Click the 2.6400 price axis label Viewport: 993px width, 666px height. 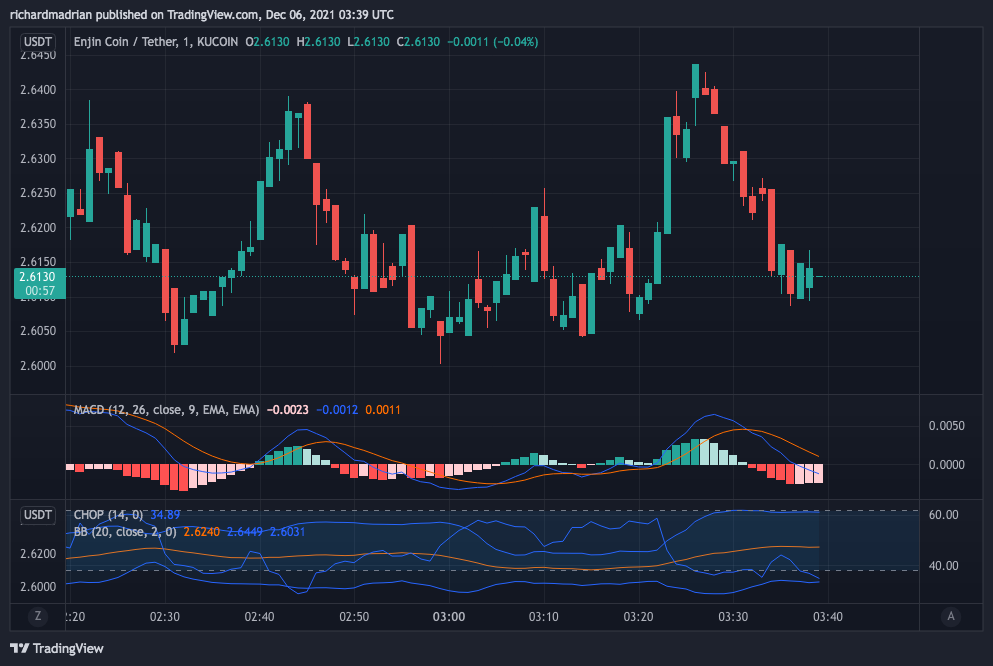(x=38, y=90)
